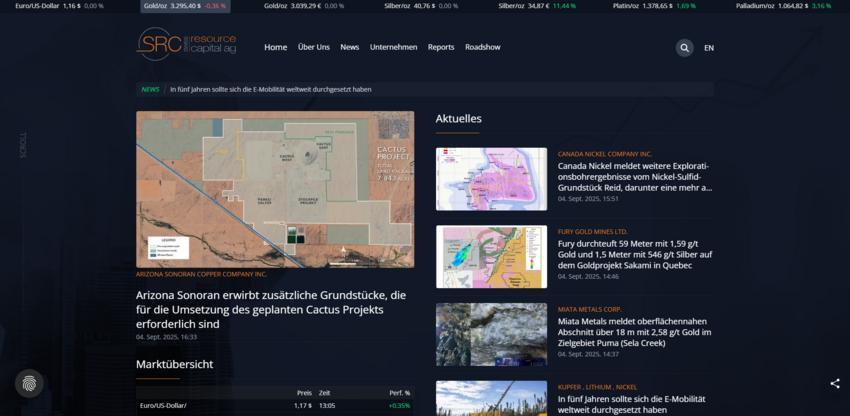Click the date 04. Sept. 2025, 16:33

point(166,337)
